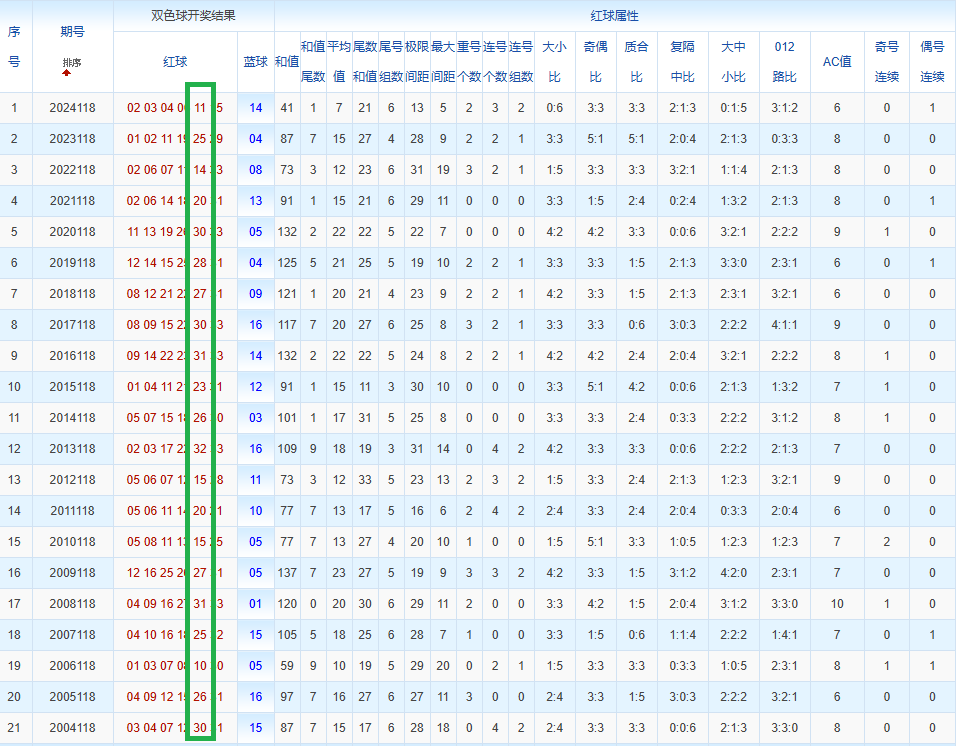Click the 偶号连续 column header
Image resolution: width=957 pixels, height=746 pixels.
point(933,62)
